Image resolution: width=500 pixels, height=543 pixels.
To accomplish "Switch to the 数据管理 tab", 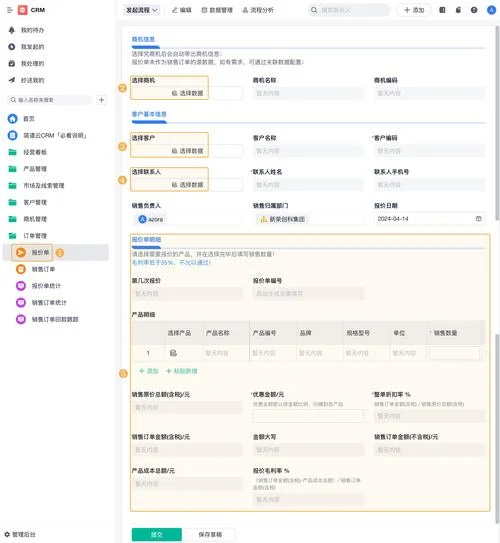I will pos(217,10).
